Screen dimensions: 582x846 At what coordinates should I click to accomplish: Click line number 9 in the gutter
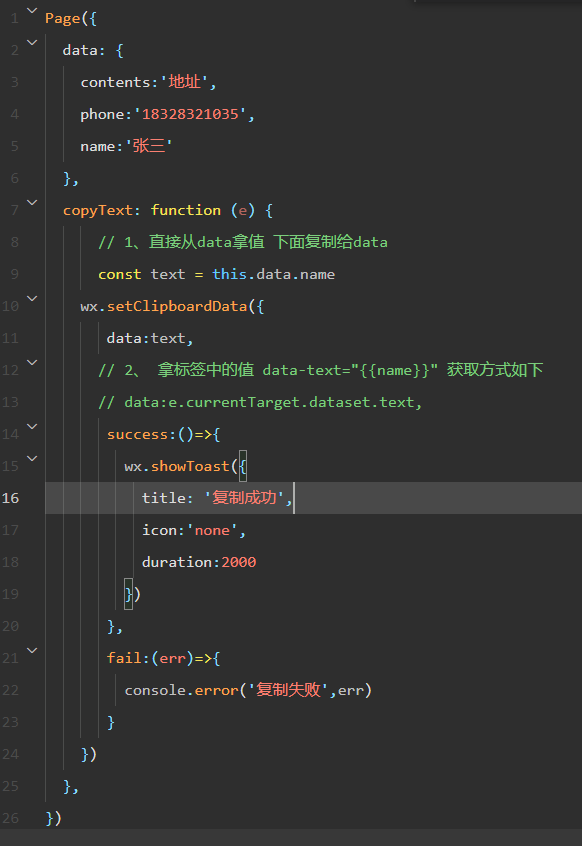click(x=15, y=274)
